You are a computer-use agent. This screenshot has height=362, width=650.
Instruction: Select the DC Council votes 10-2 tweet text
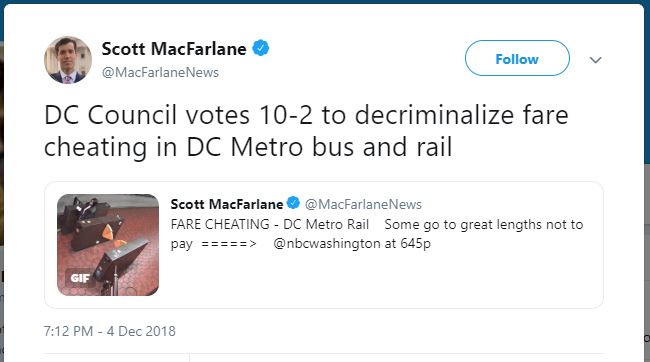[x=306, y=131]
